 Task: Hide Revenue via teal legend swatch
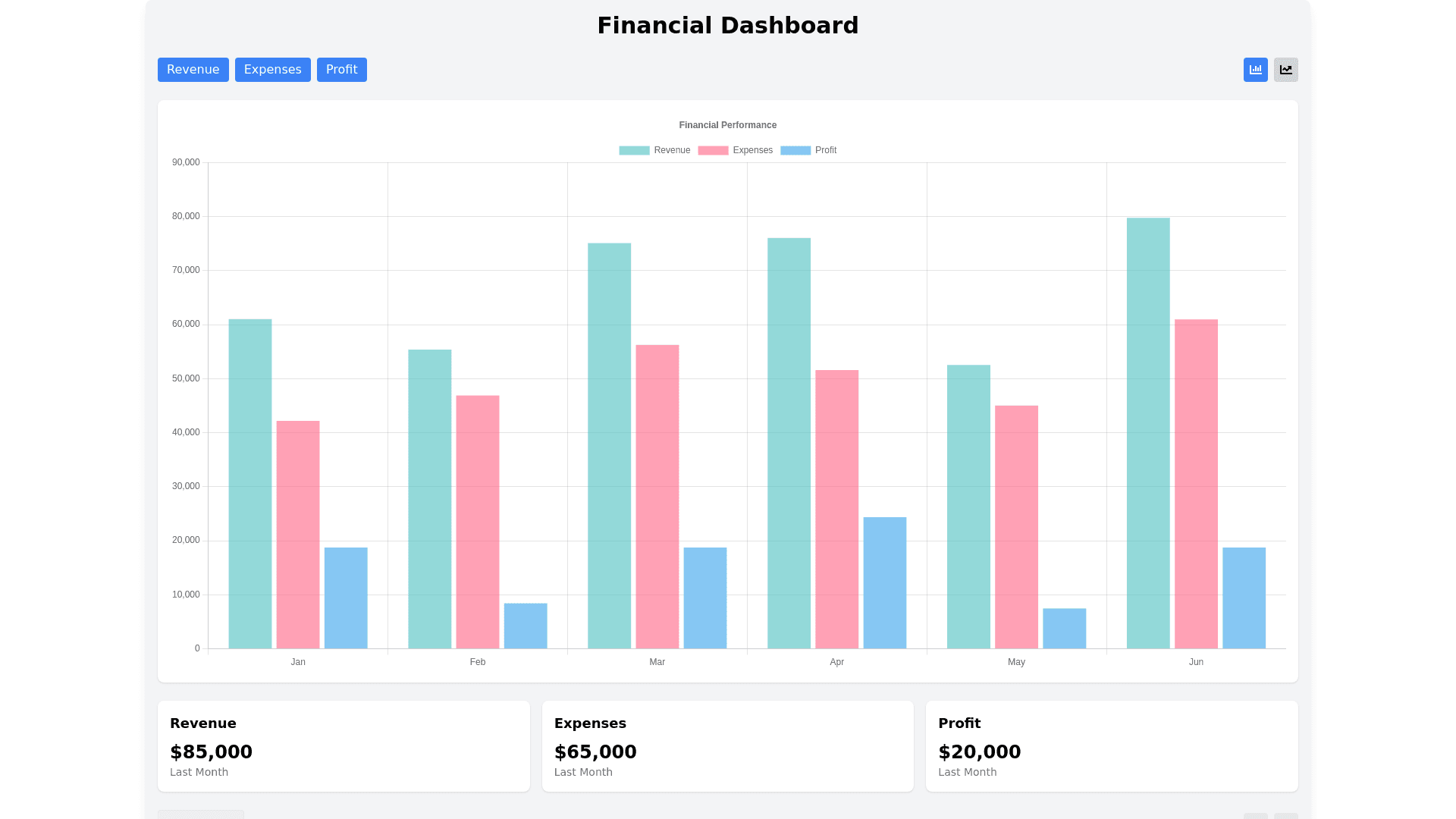tap(634, 150)
